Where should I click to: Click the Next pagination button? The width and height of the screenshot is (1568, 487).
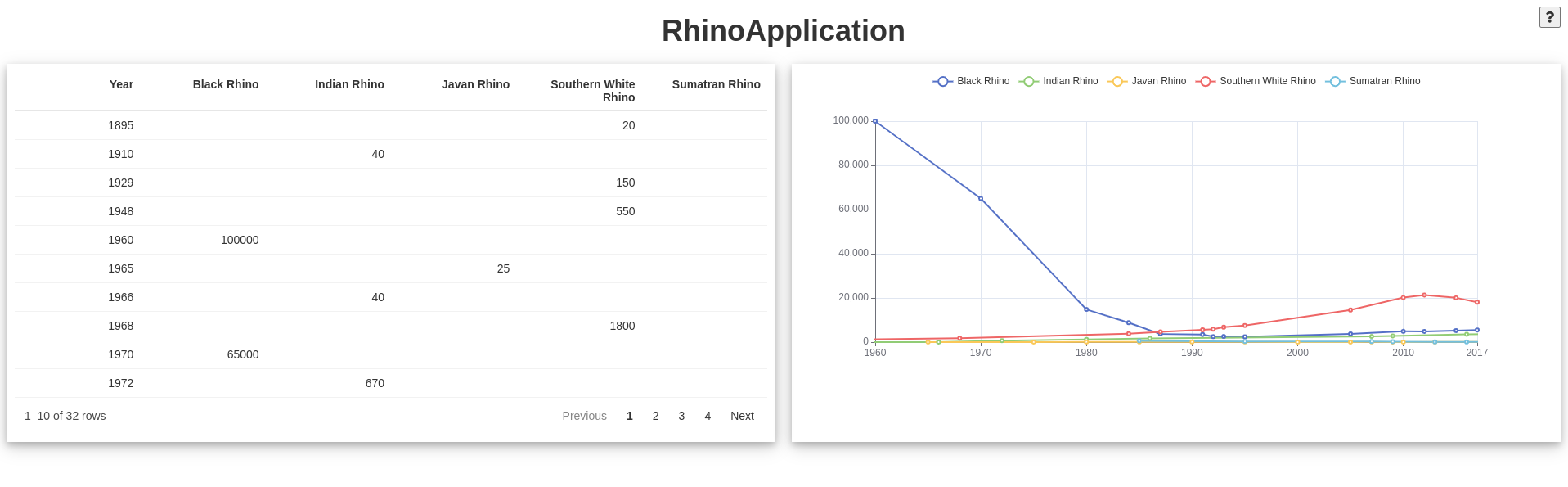point(742,416)
